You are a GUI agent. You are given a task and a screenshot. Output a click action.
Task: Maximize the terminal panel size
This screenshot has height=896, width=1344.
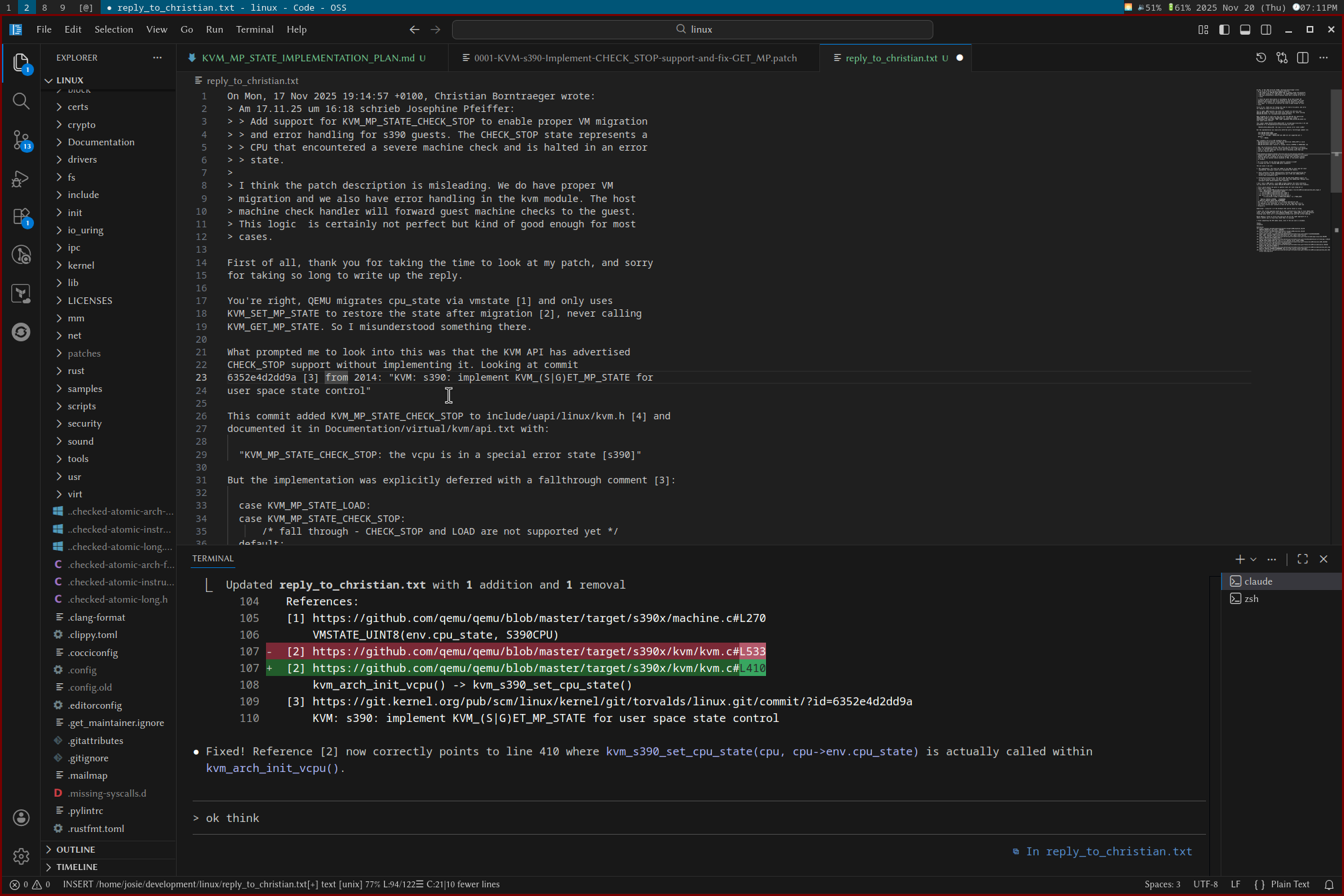pos(1303,559)
